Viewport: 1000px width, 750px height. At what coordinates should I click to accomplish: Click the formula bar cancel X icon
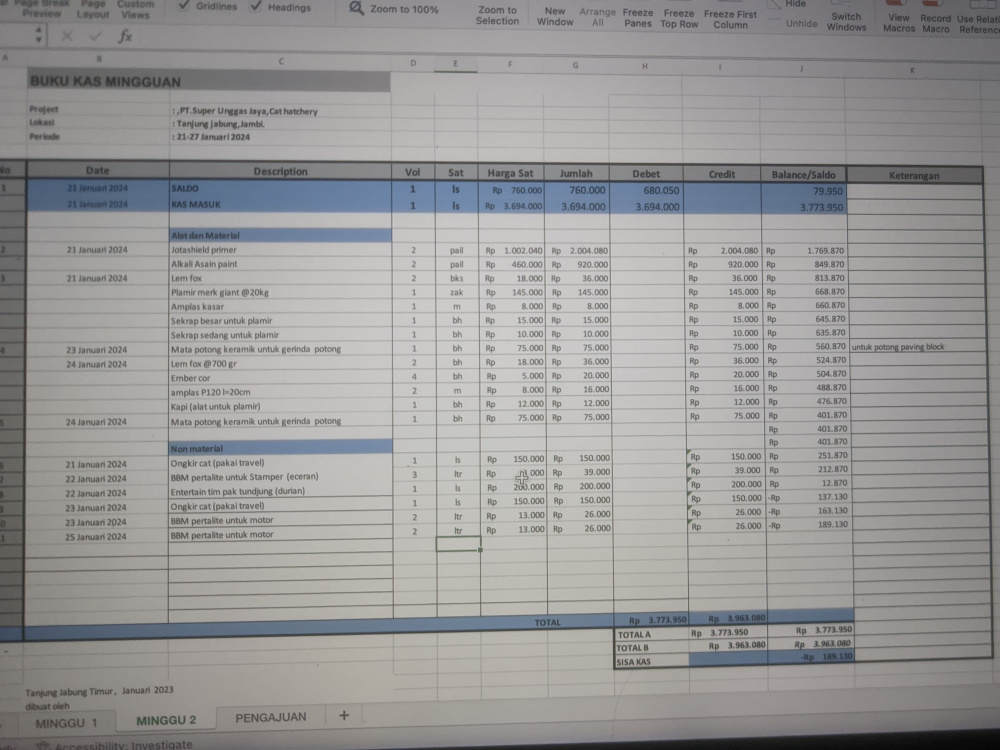pos(67,36)
